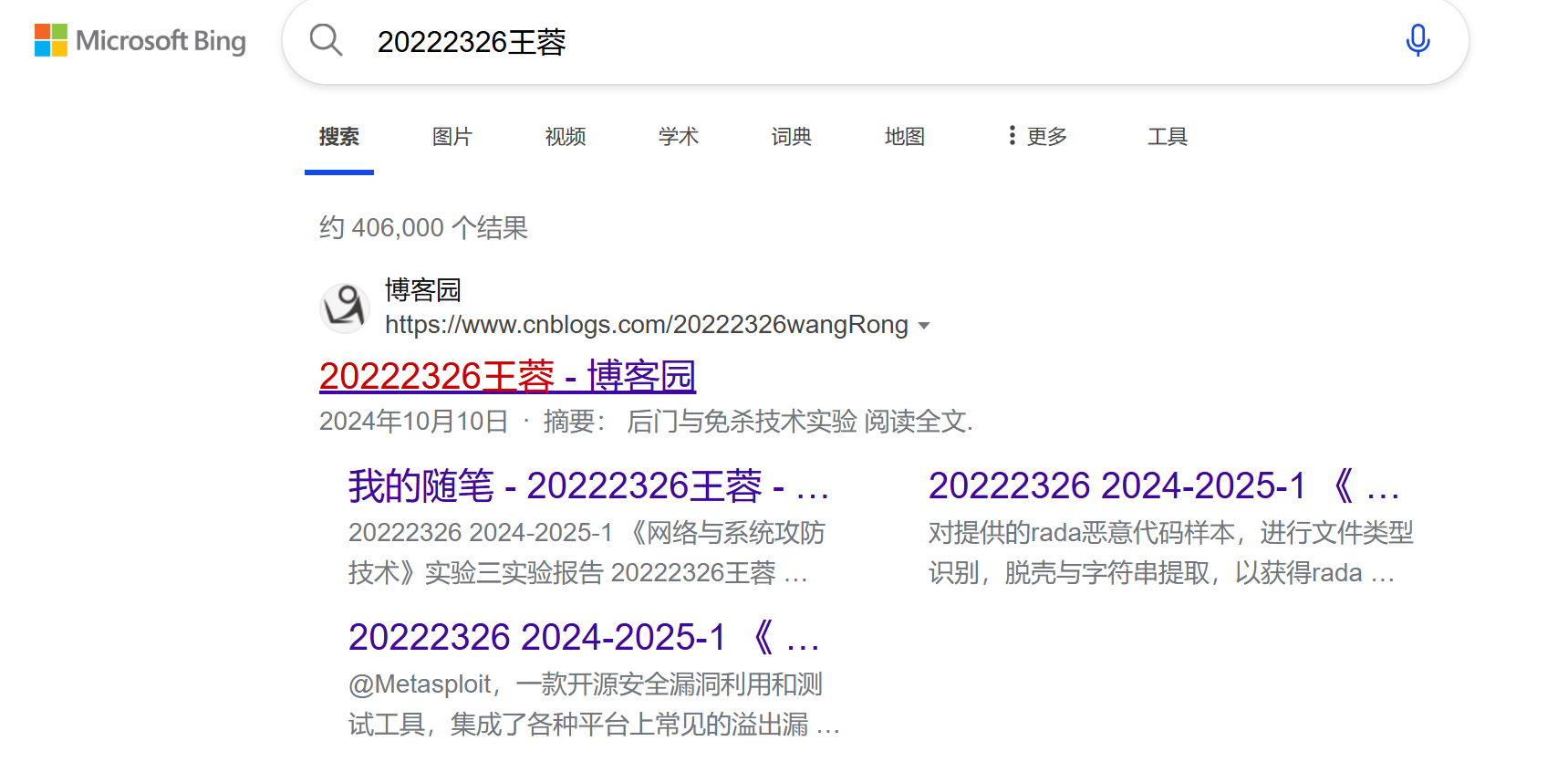This screenshot has height=762, width=1568.
Task: Click the 对提供的rada恶意代码样本 snippet text
Action: [1171, 553]
